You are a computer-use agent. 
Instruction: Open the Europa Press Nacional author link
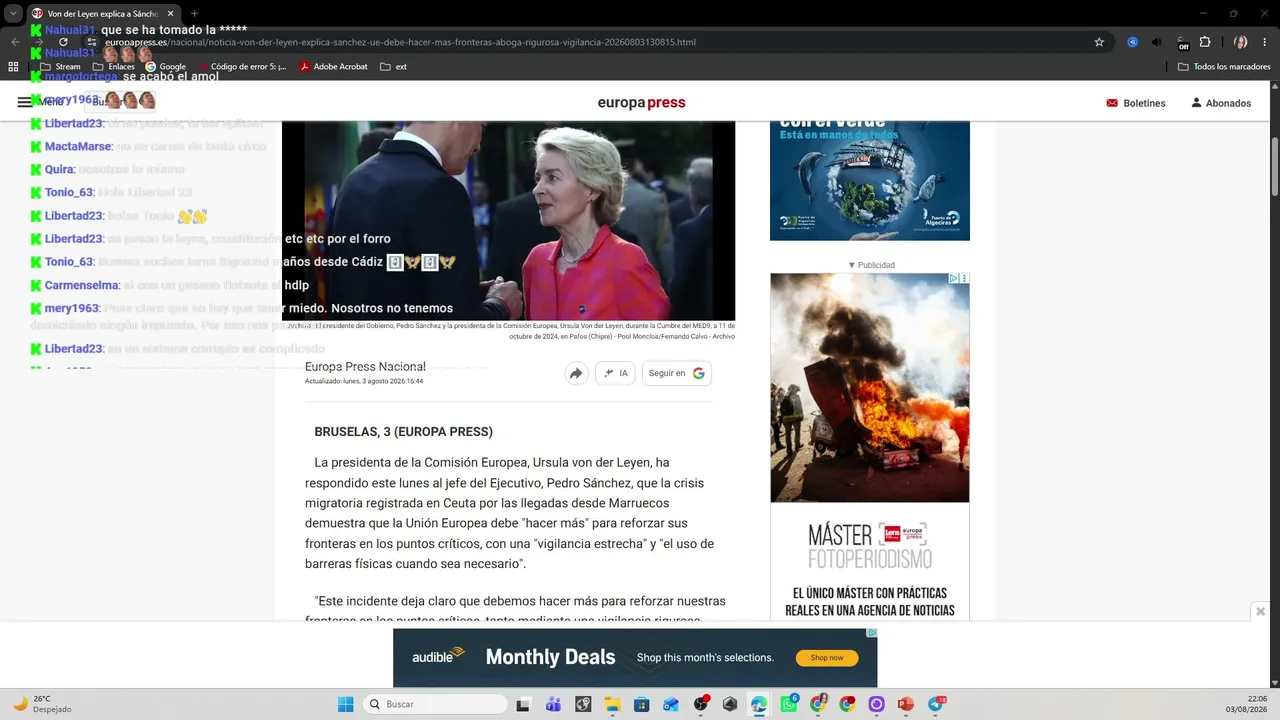[365, 367]
